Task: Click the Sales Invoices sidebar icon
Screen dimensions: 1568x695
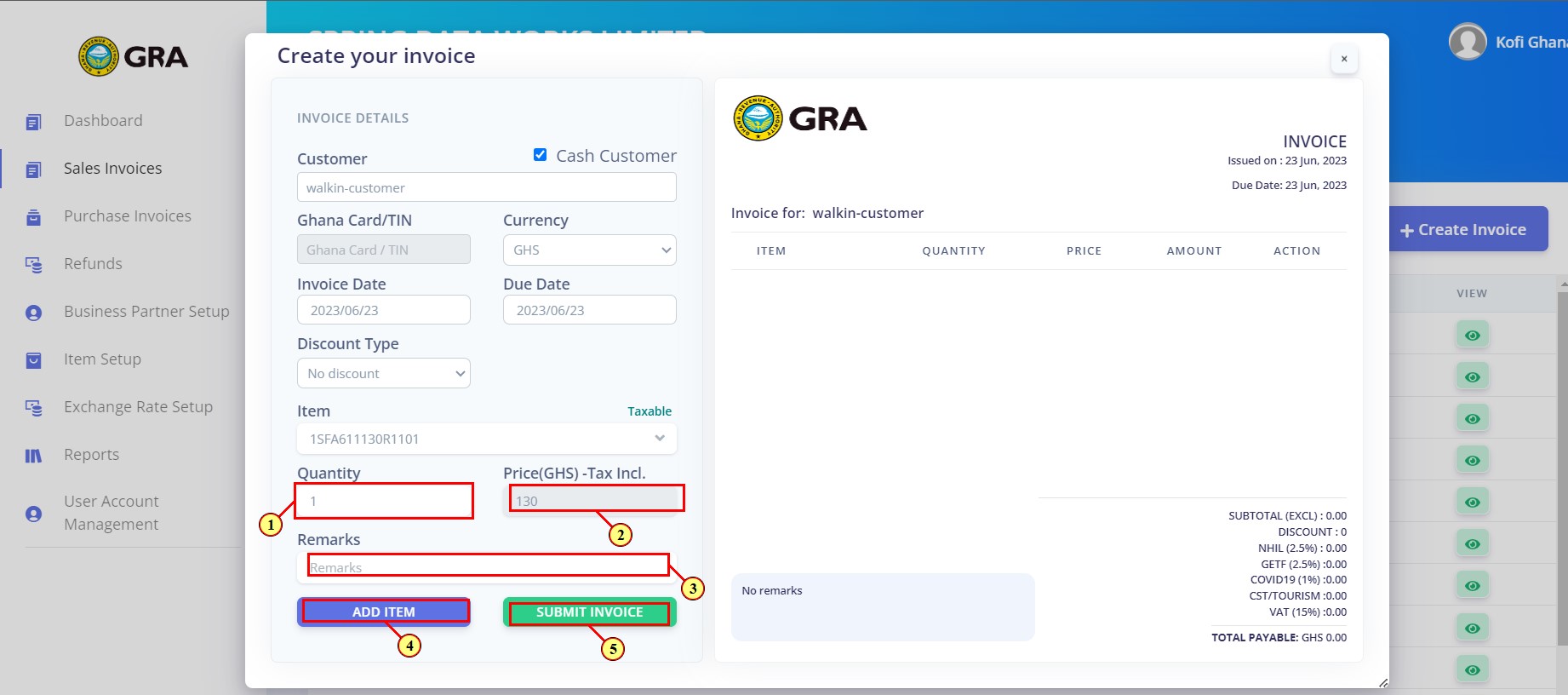Action: [33, 169]
